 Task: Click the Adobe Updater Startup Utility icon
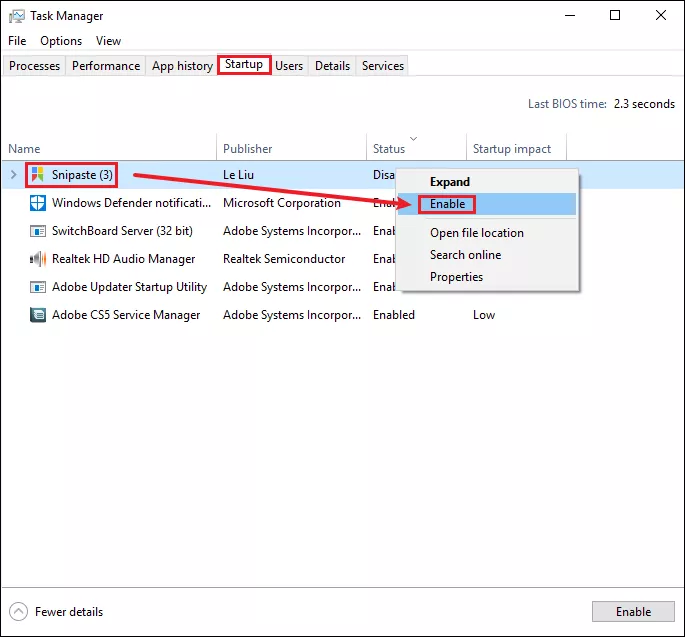tap(38, 287)
